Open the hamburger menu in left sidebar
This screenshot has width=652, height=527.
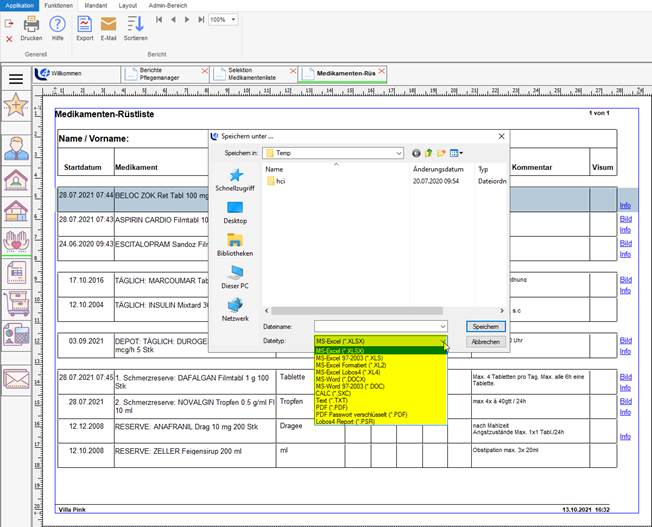16,78
